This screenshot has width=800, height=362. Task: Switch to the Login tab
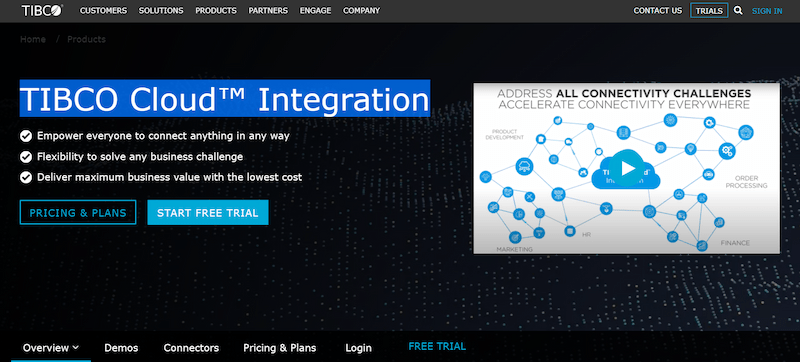359,348
